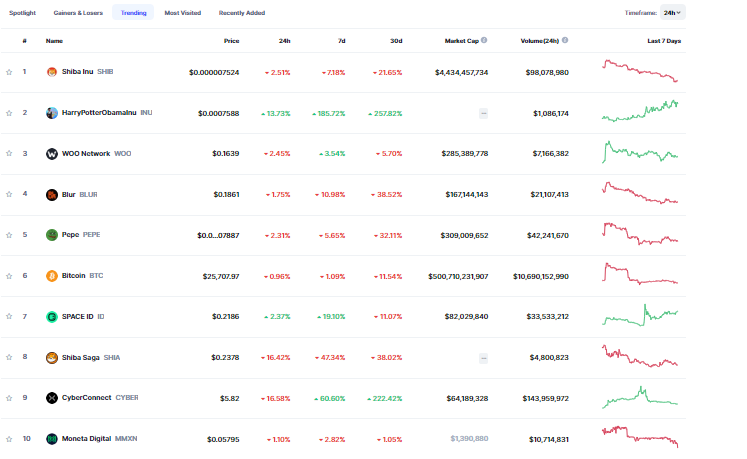Click the Shiba Saga coin logo
Screen dimensions: 747x459
51,357
